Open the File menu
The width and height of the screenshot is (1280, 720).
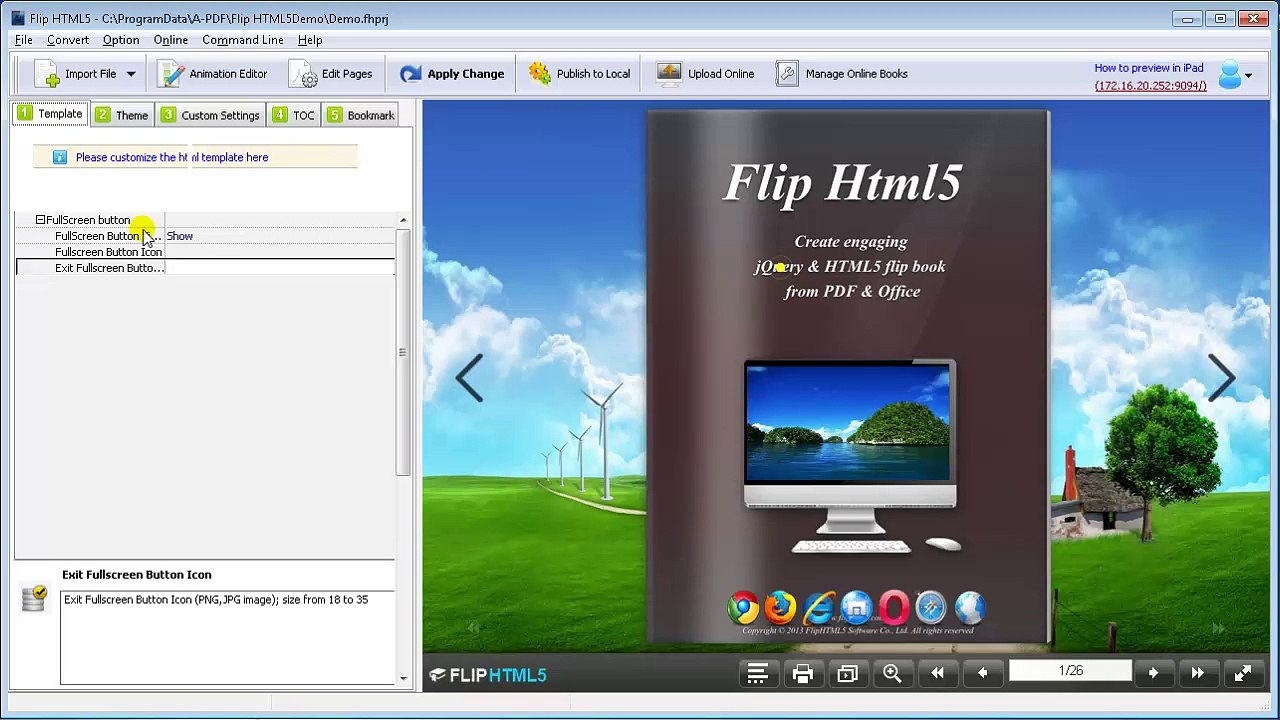coord(24,40)
